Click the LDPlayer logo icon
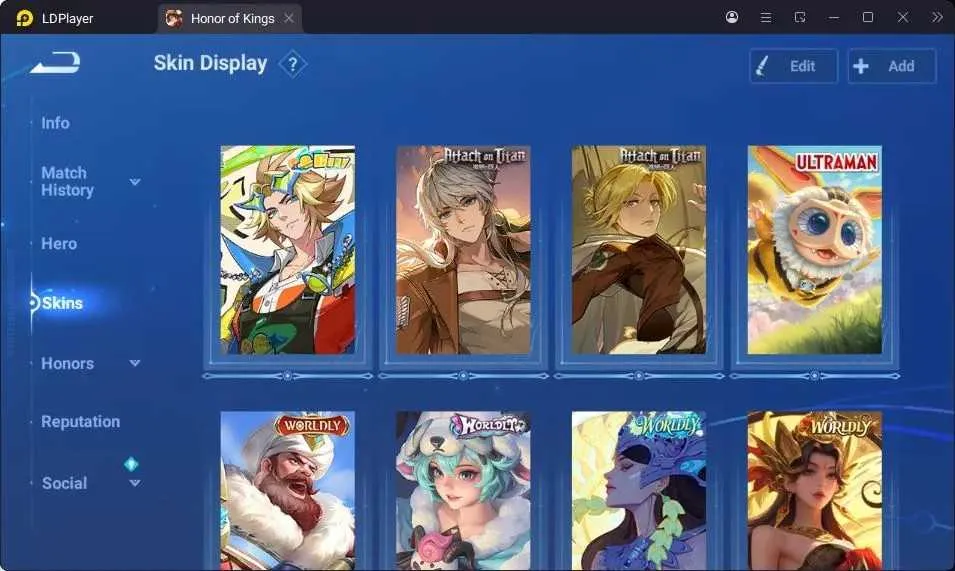The width and height of the screenshot is (955, 571). click(x=24, y=18)
